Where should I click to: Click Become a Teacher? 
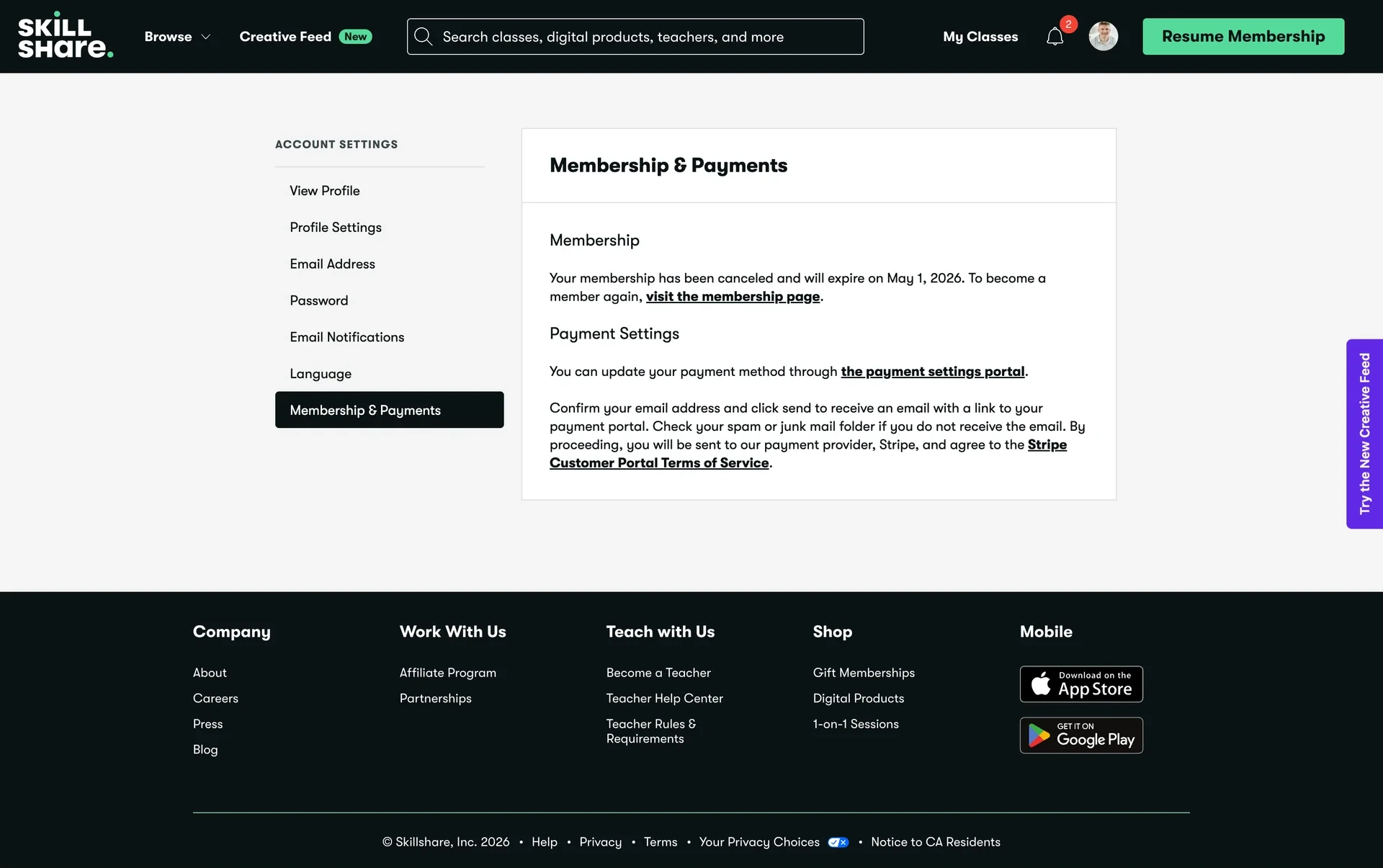(658, 673)
